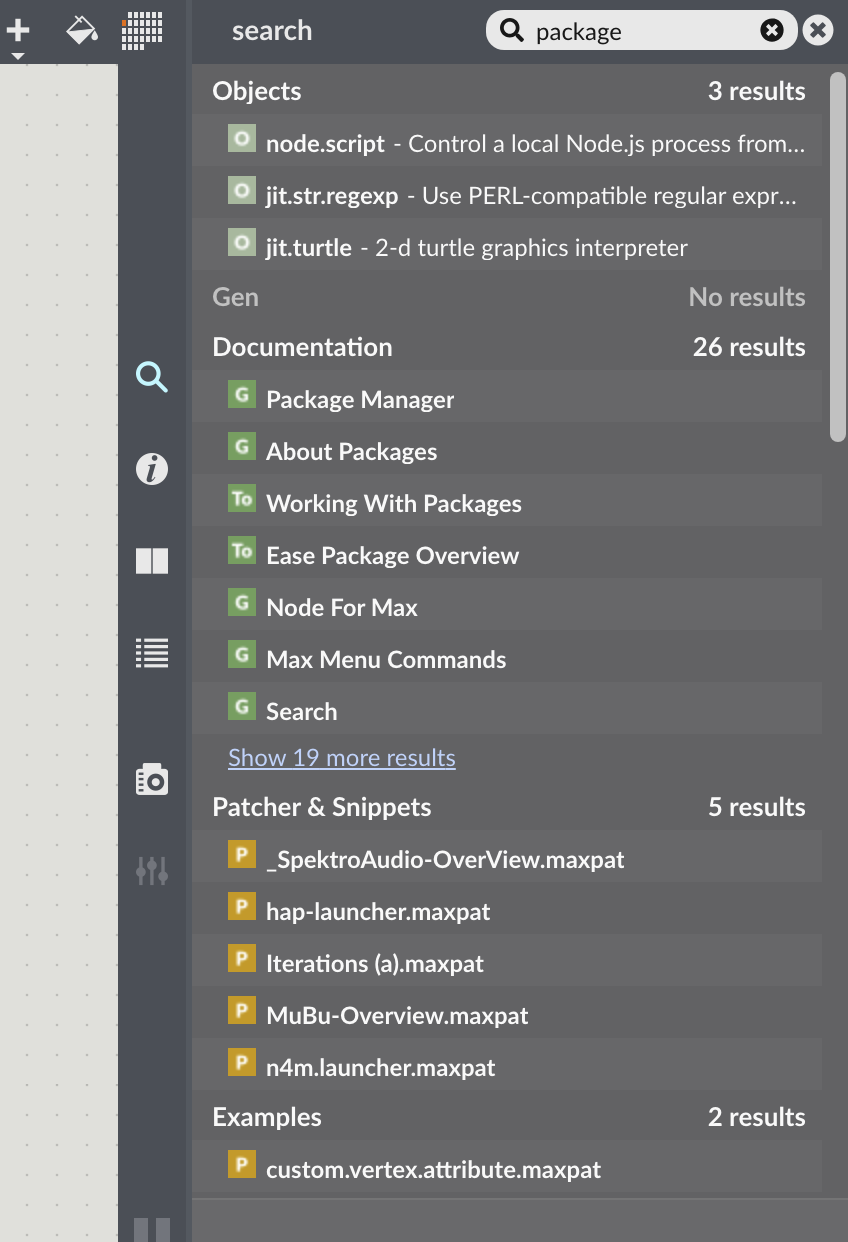
Task: Collapse the Documentation results header
Action: pyautogui.click(x=509, y=347)
